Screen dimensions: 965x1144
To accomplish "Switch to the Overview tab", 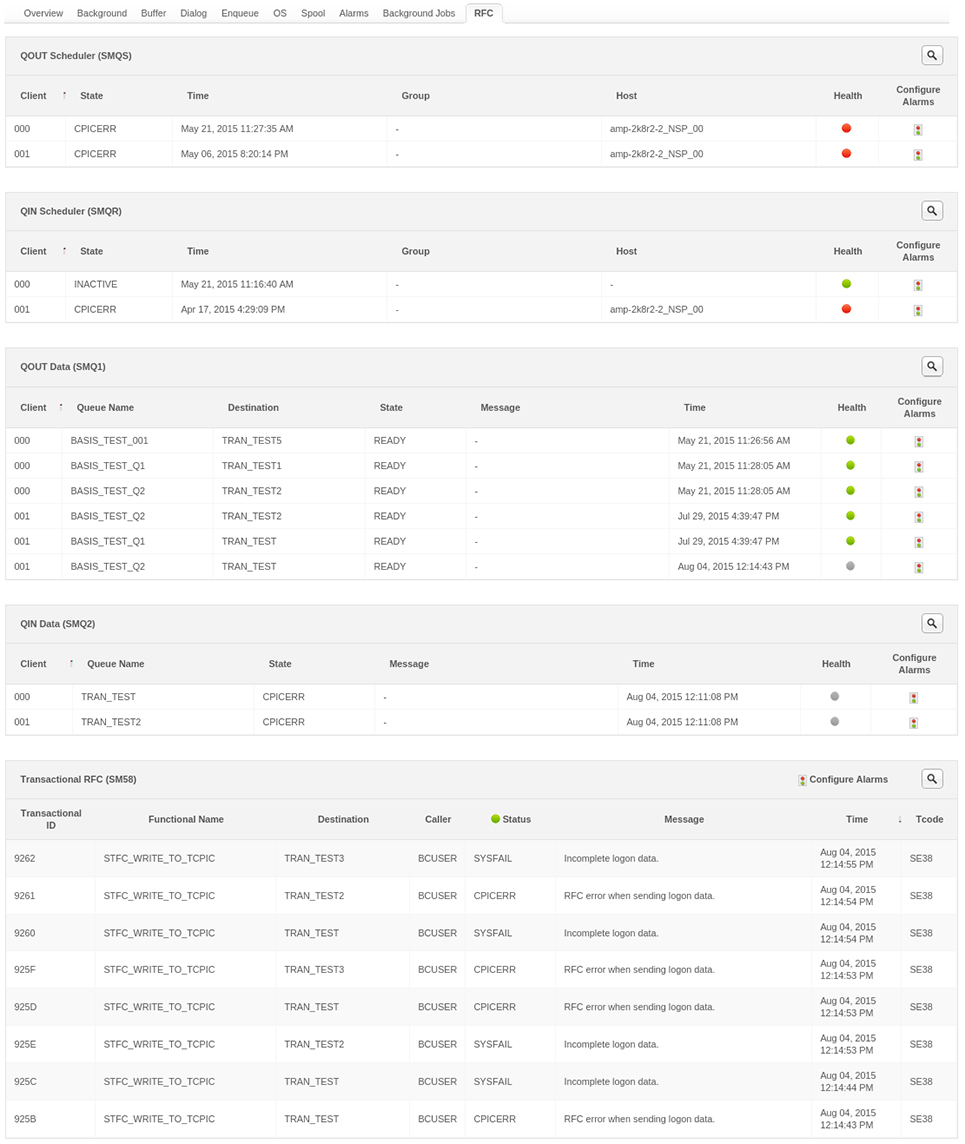I will point(43,13).
